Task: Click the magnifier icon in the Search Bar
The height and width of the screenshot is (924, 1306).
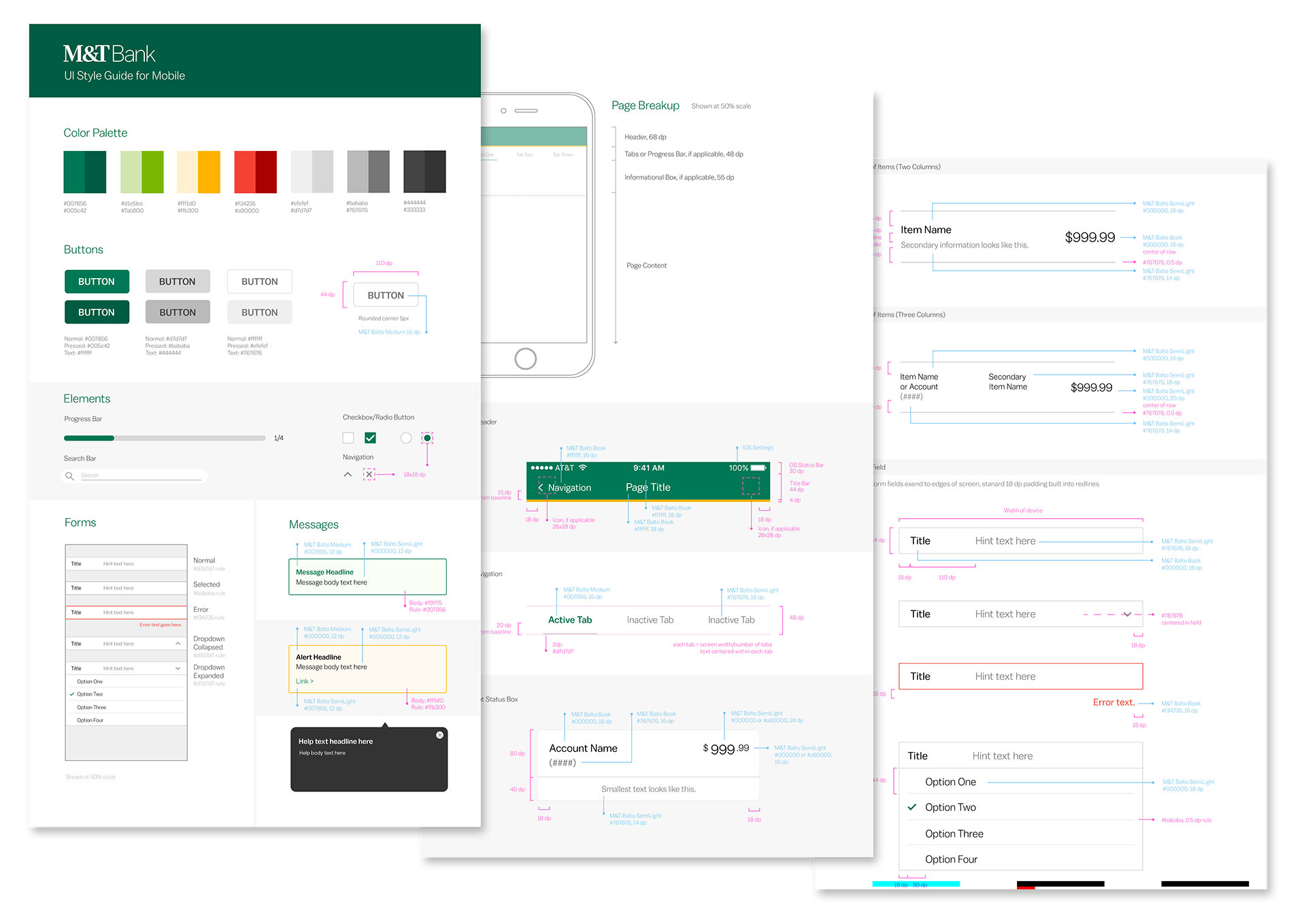Action: [69, 477]
